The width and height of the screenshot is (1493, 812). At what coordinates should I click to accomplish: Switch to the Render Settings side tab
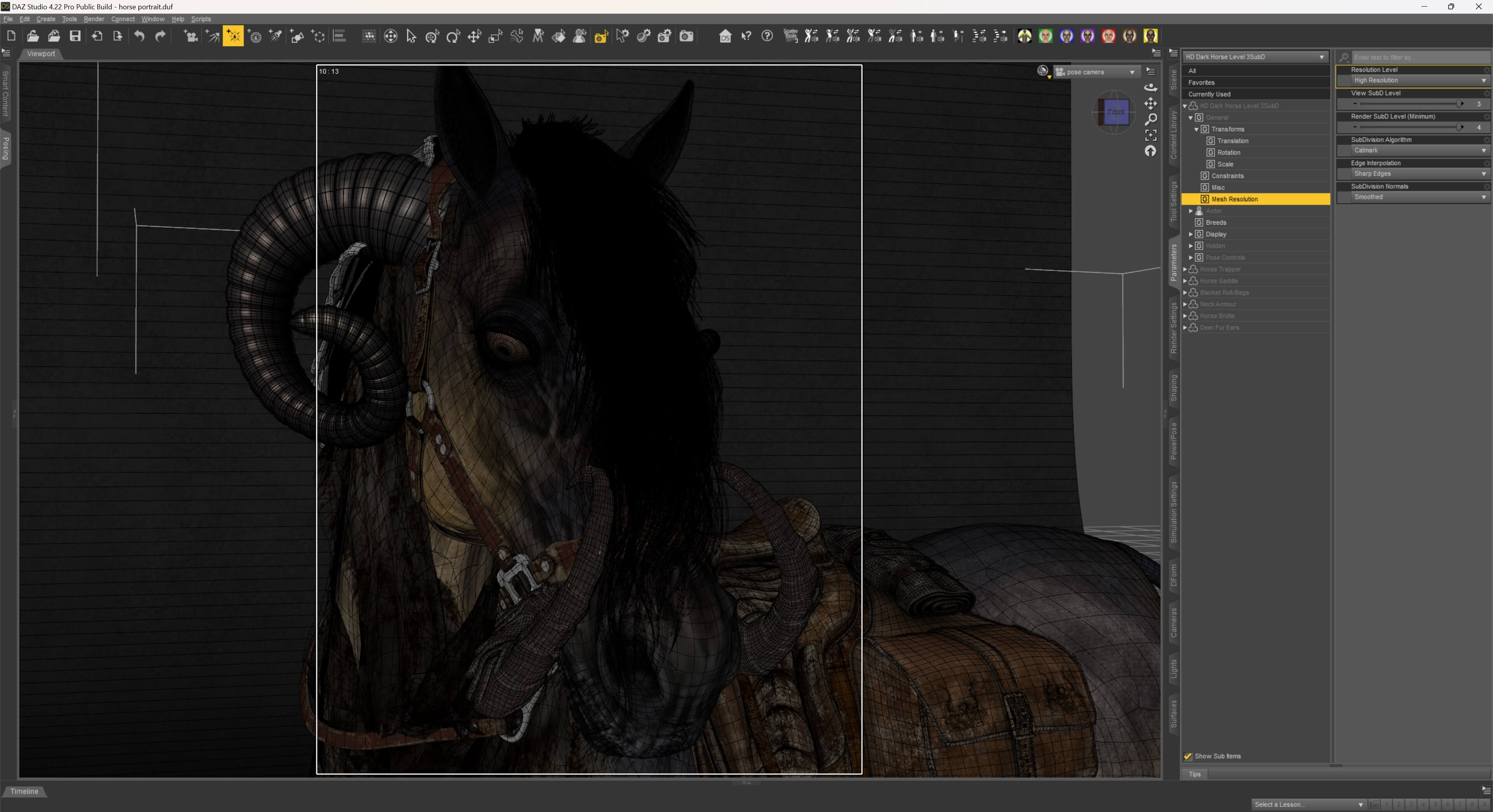point(1174,327)
